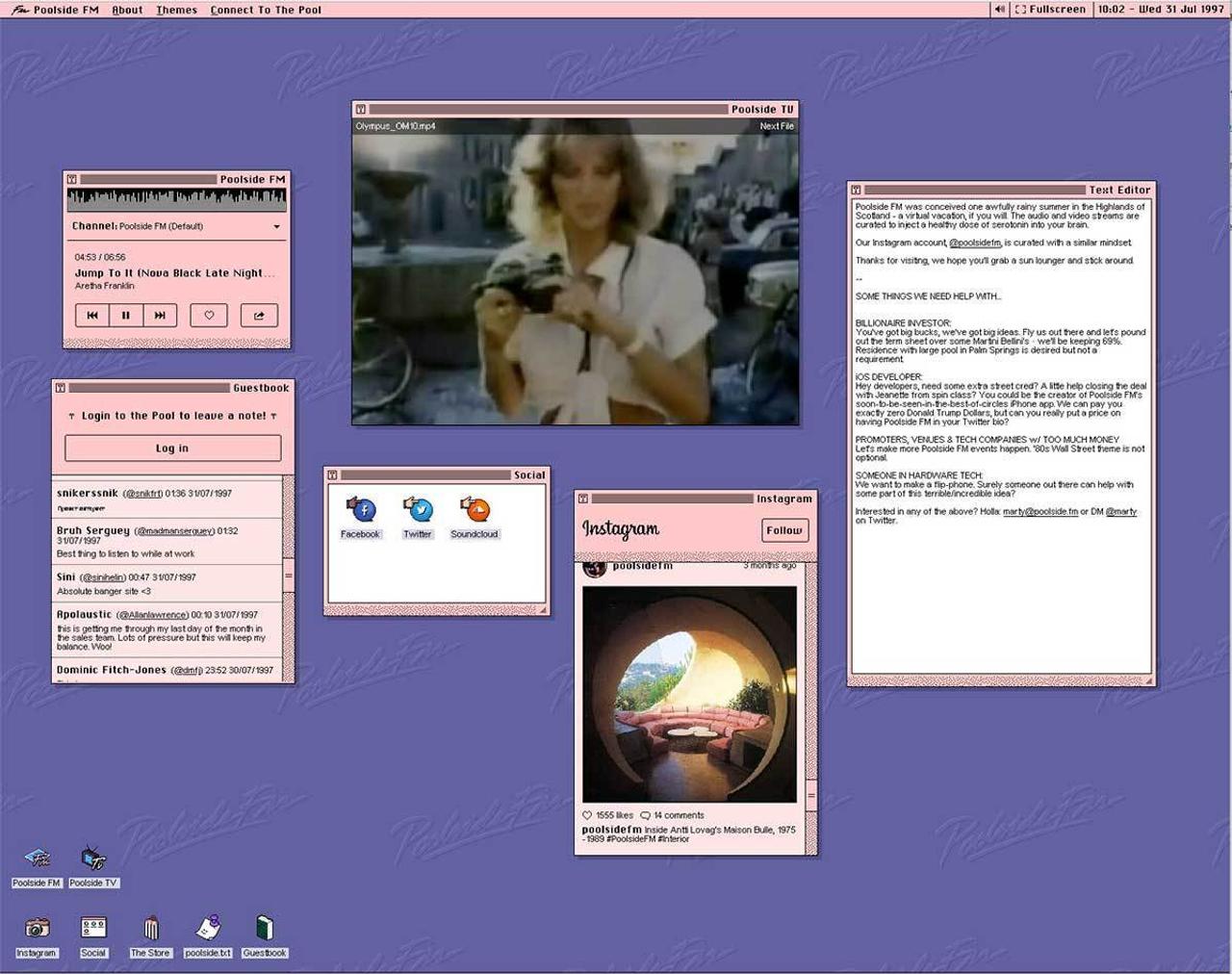Share the current track
Viewport: 1232px width, 974px height.
259,315
